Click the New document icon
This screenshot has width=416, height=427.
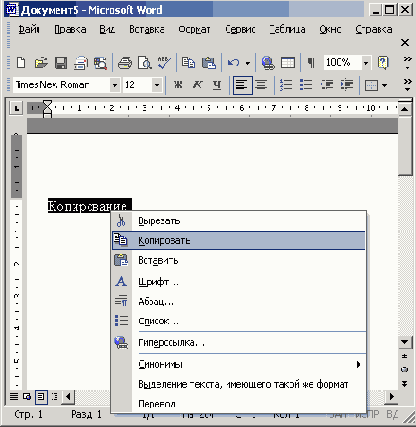(x=21, y=63)
